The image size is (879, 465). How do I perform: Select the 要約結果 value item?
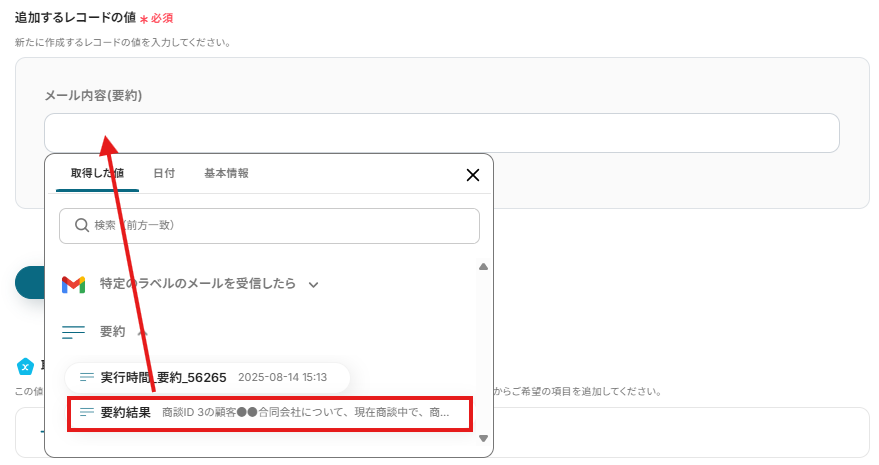[270, 413]
